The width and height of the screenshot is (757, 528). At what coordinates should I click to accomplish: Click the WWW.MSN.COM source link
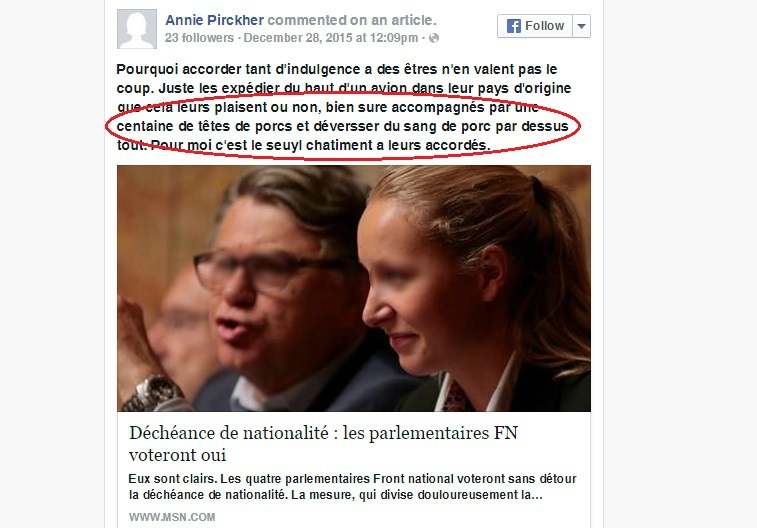172,517
